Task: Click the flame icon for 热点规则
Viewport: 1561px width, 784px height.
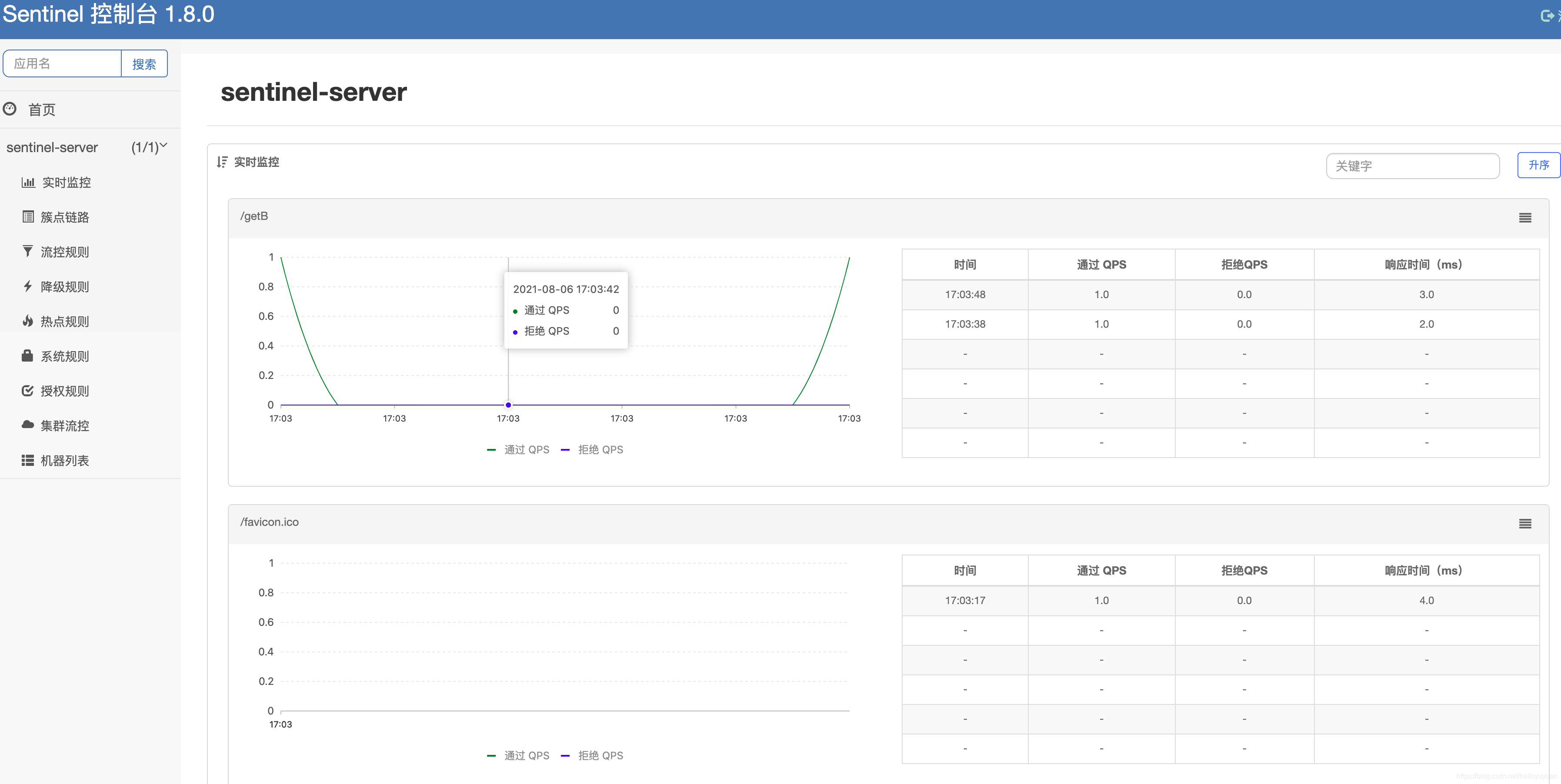Action: point(28,321)
